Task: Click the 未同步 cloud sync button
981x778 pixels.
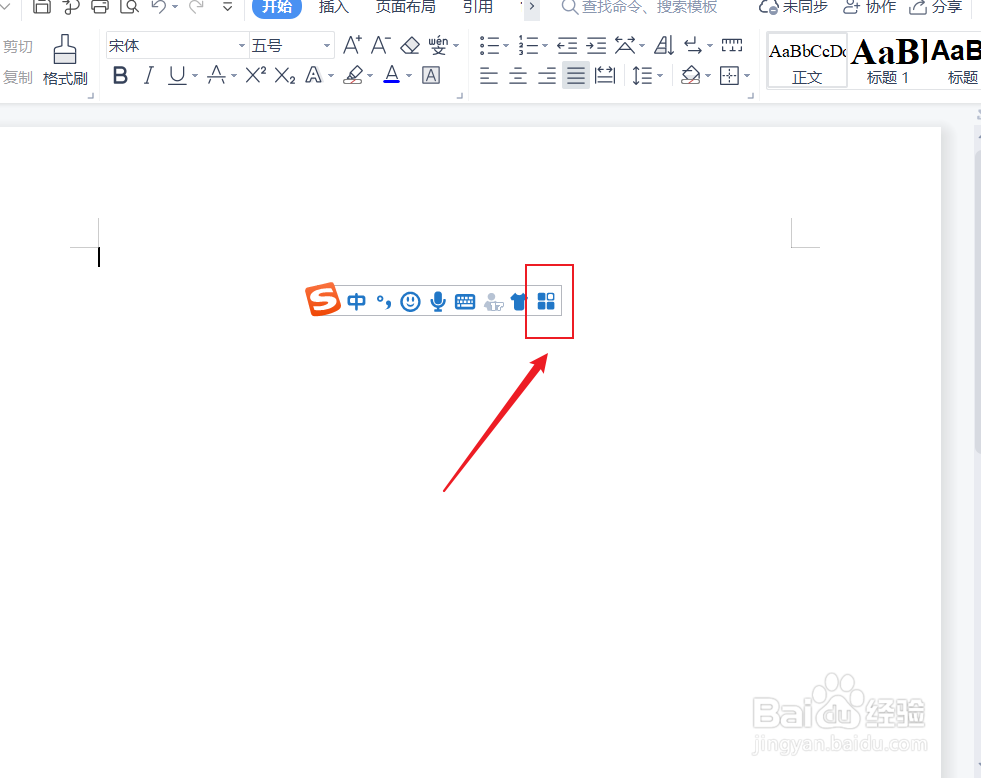Action: point(793,7)
